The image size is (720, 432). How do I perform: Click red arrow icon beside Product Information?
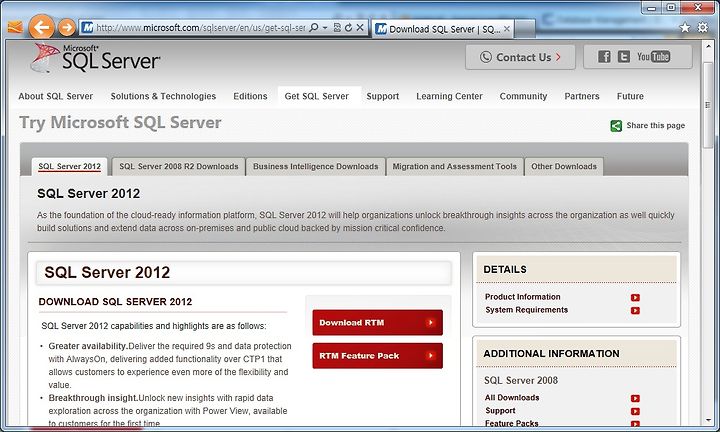coord(635,297)
